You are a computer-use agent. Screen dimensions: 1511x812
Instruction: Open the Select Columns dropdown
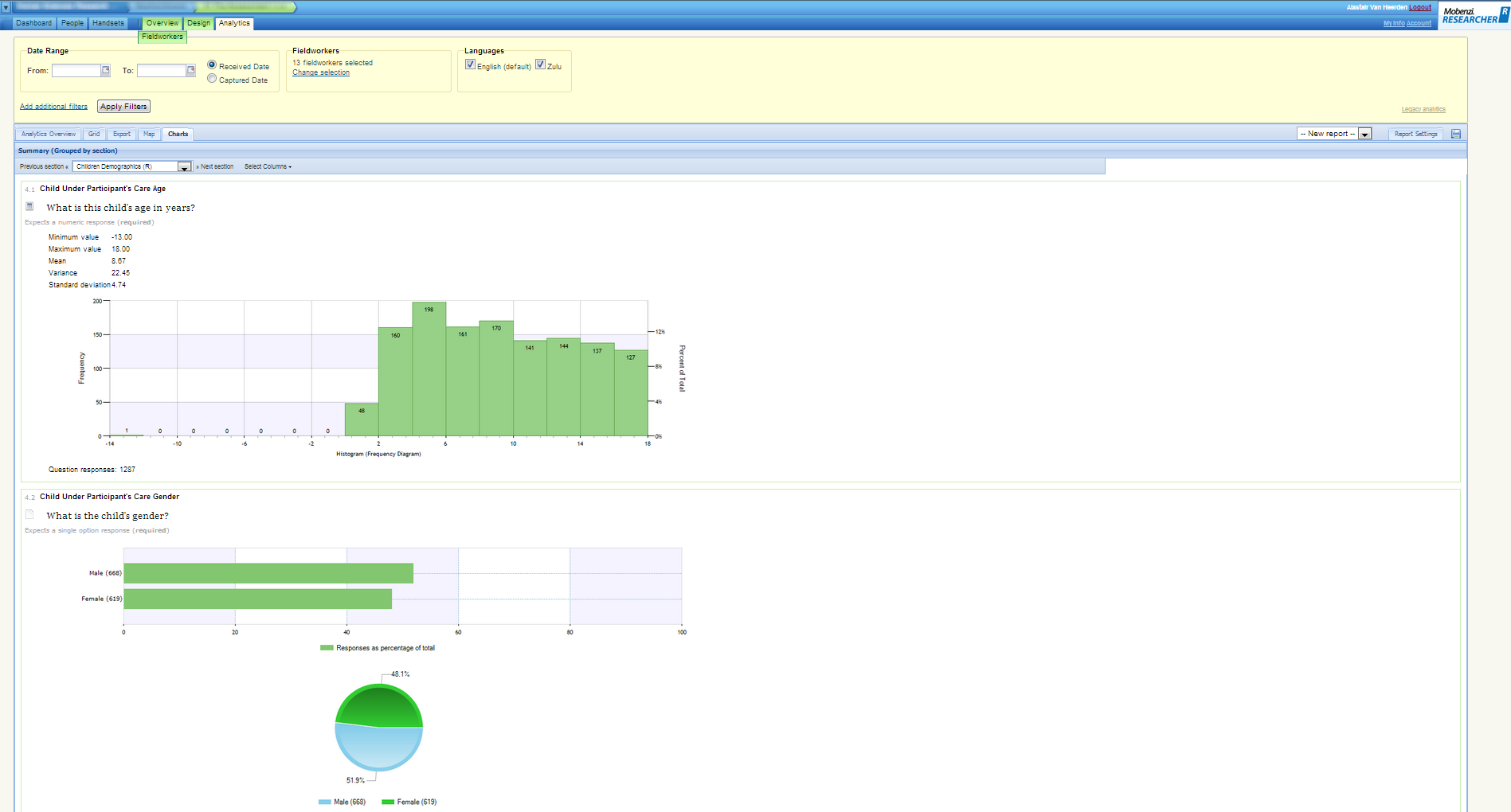[268, 166]
